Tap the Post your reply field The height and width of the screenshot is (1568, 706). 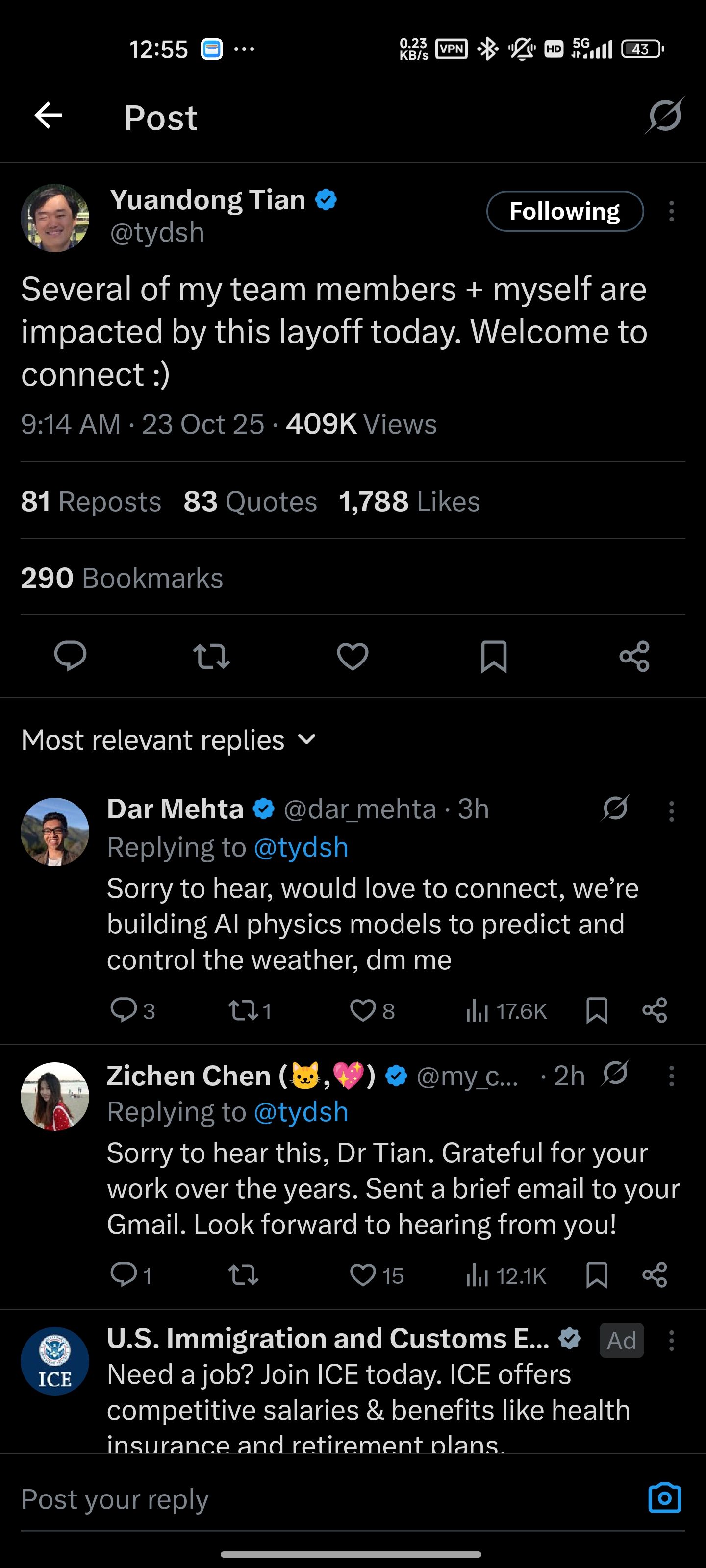(x=304, y=1499)
